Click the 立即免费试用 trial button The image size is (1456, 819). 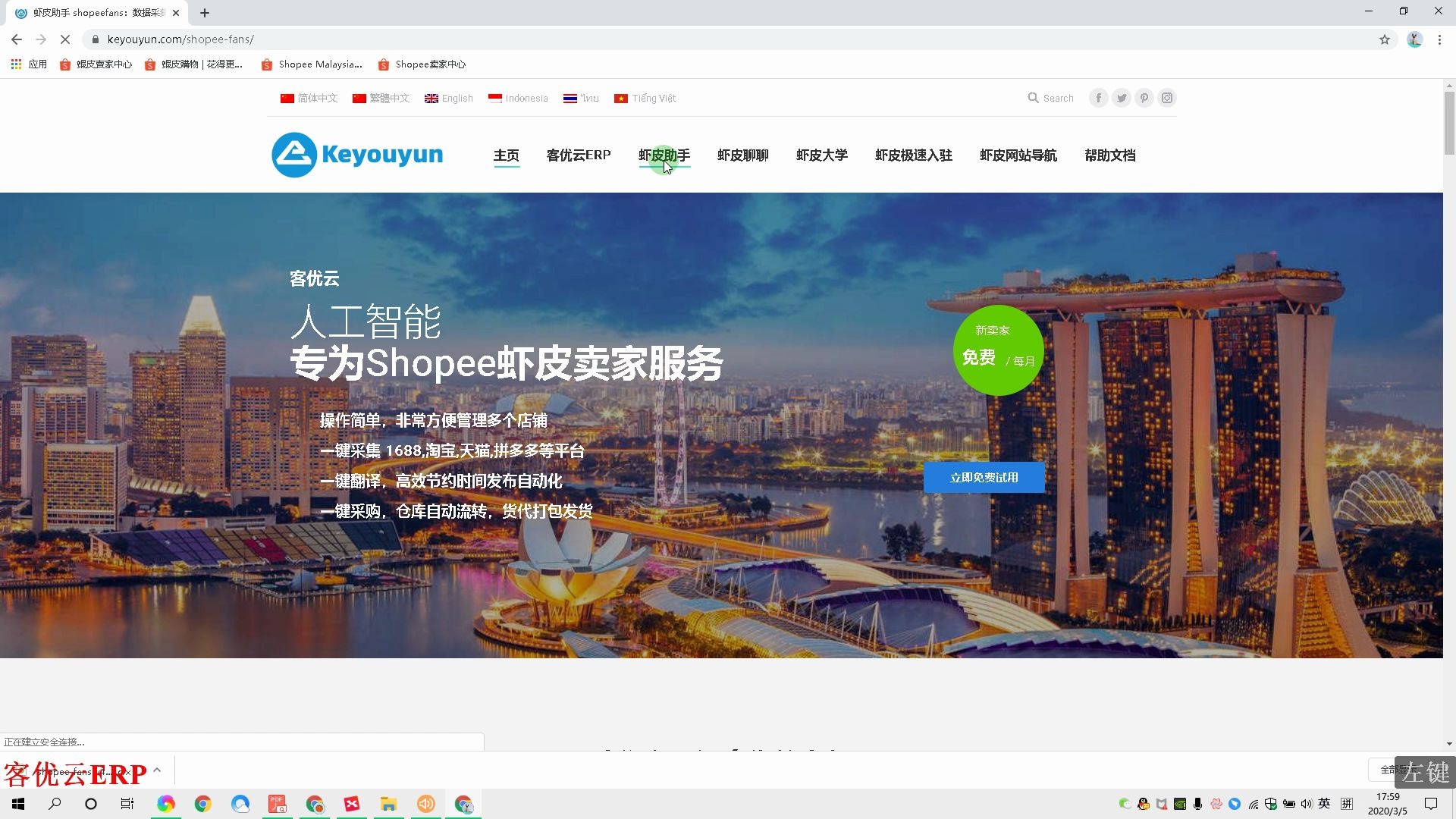coord(984,477)
